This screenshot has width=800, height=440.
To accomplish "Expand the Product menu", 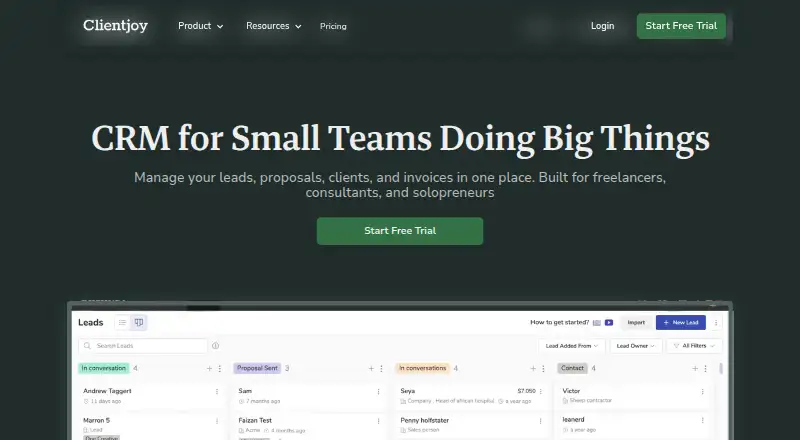I will point(201,26).
